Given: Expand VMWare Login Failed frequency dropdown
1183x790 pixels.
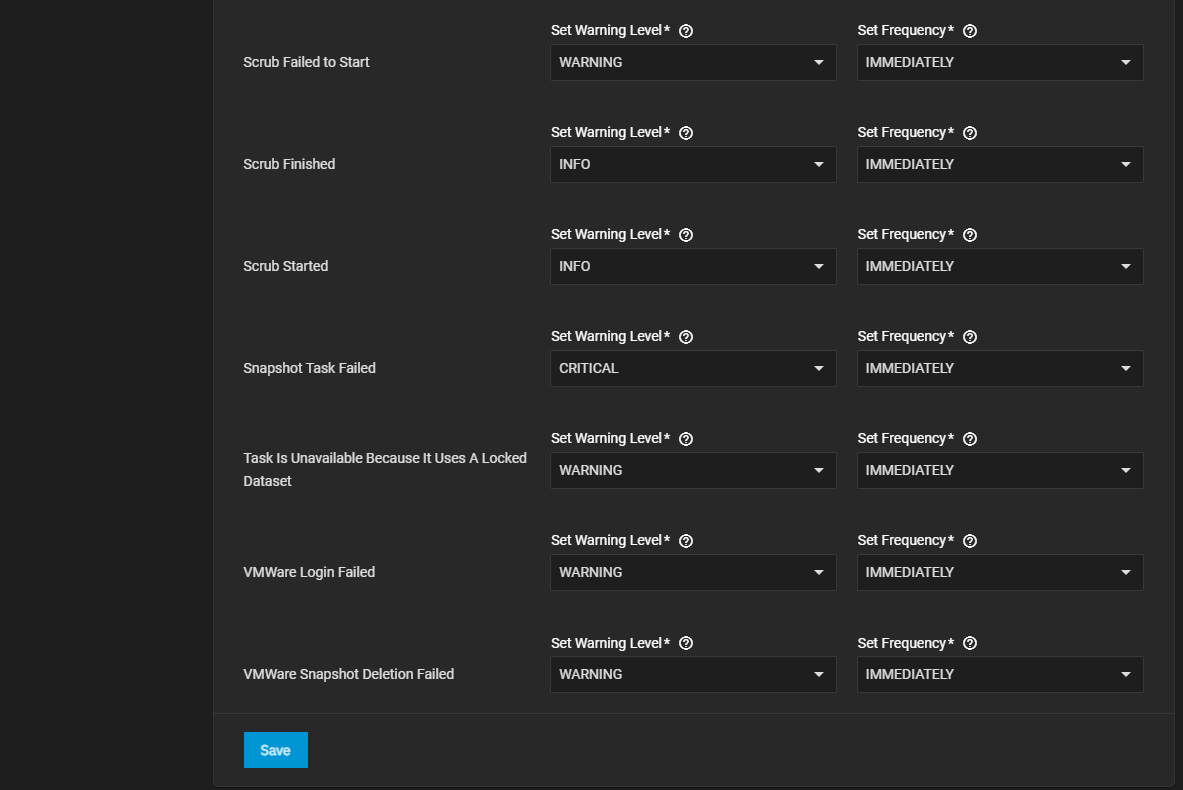Looking at the screenshot, I should 1000,572.
